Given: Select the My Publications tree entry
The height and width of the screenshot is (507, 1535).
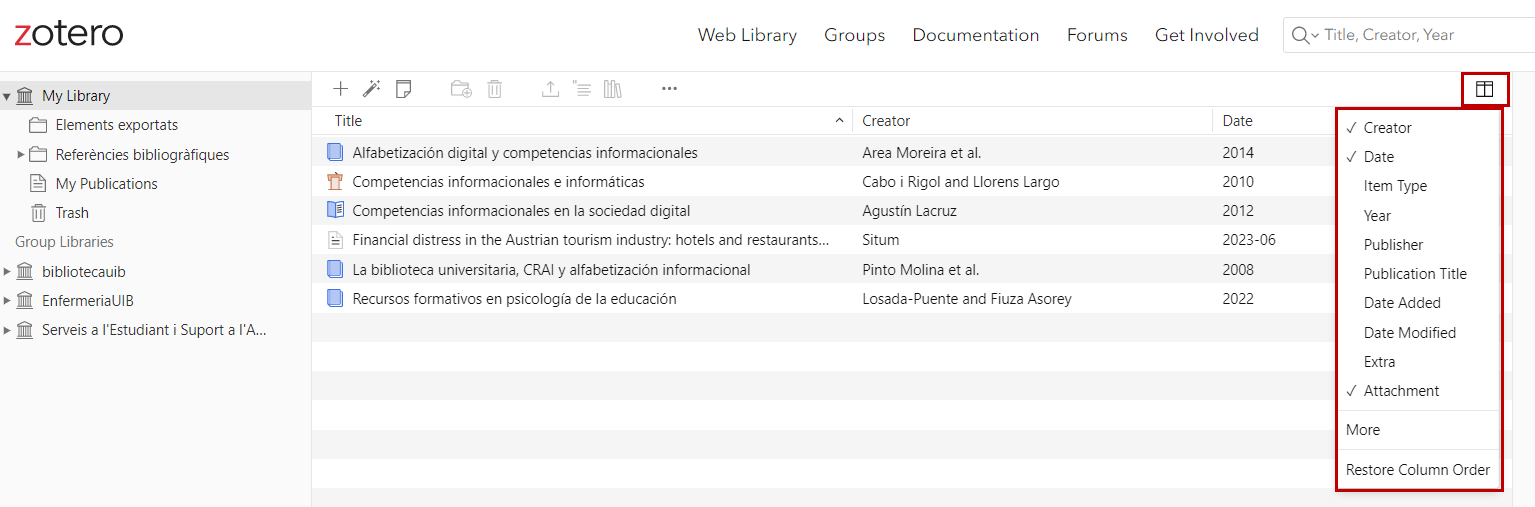Looking at the screenshot, I should (x=155, y=184).
